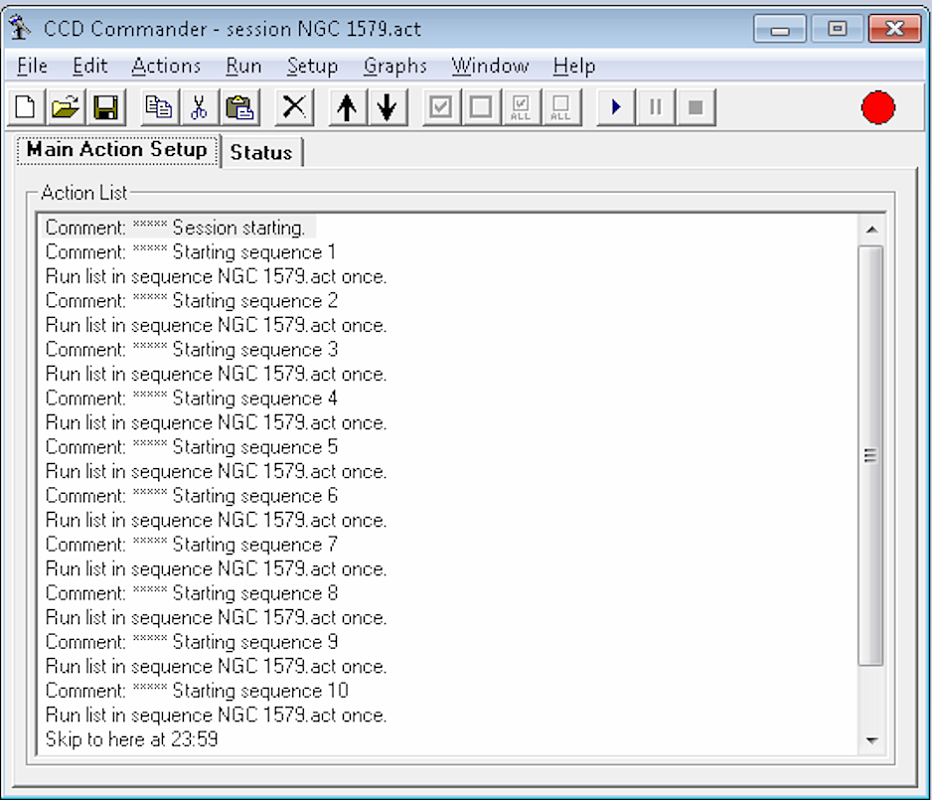Image resolution: width=932 pixels, height=800 pixels.
Task: Move the selected action down
Action: coord(388,106)
